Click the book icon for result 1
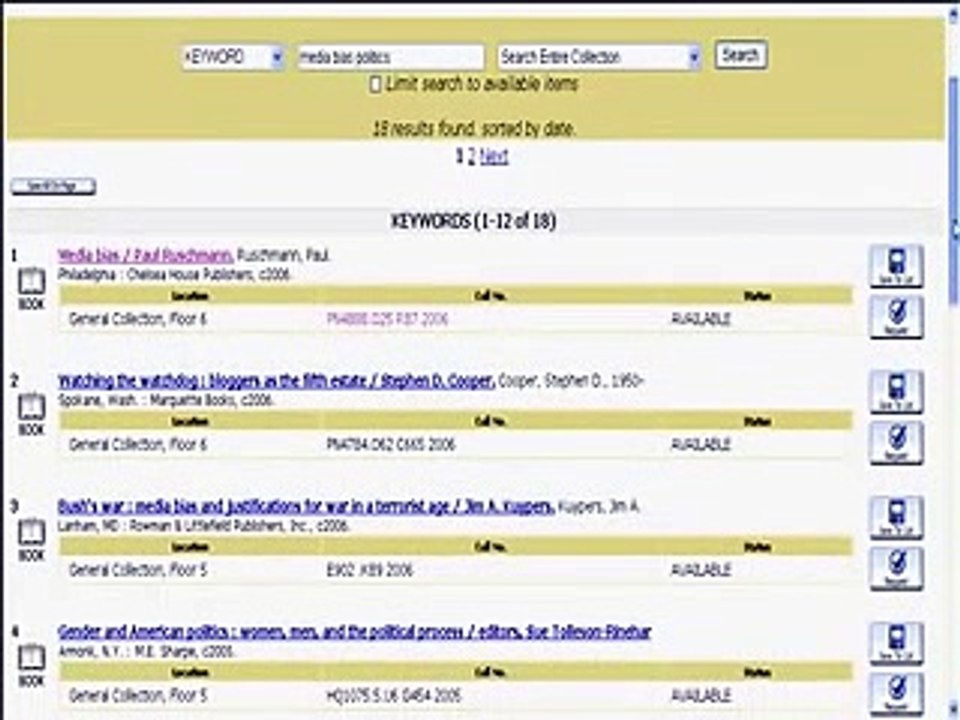Screen dimensions: 960x720 coord(31,282)
